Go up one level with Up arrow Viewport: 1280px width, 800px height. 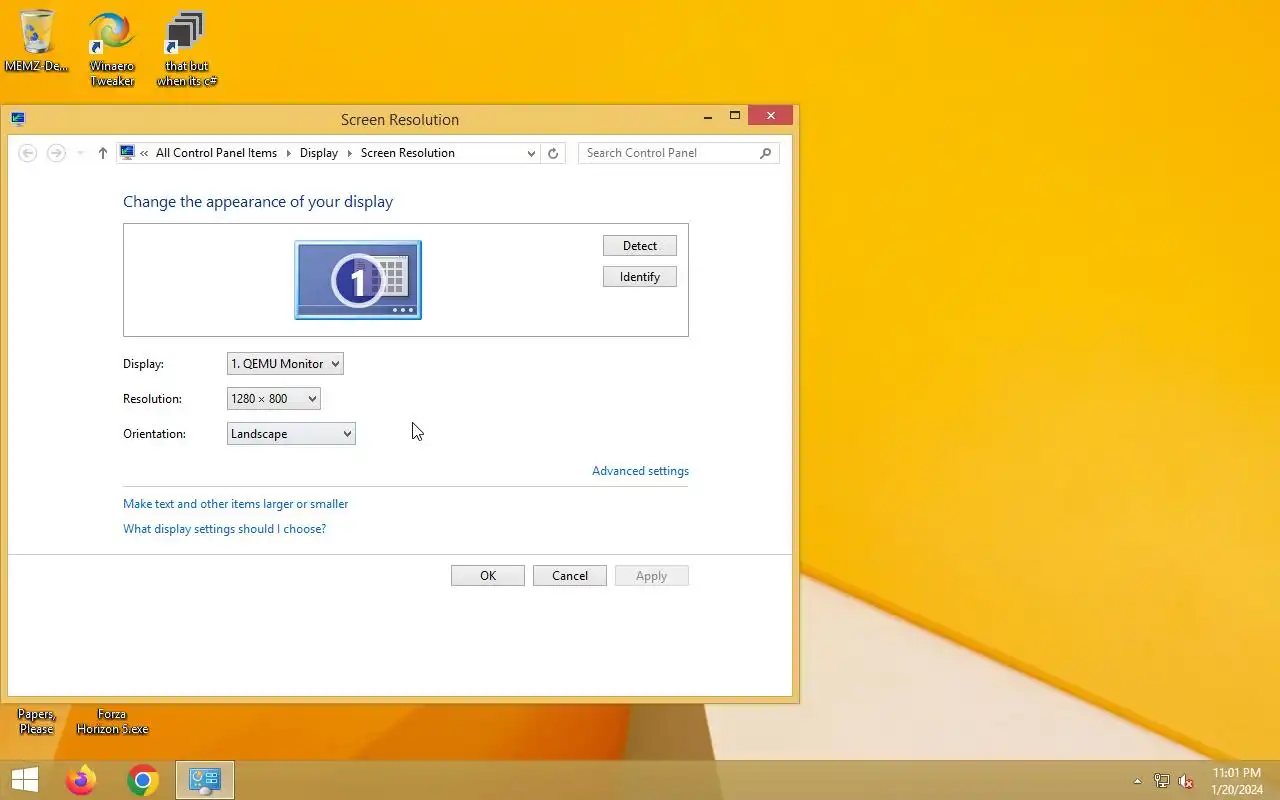click(x=102, y=153)
